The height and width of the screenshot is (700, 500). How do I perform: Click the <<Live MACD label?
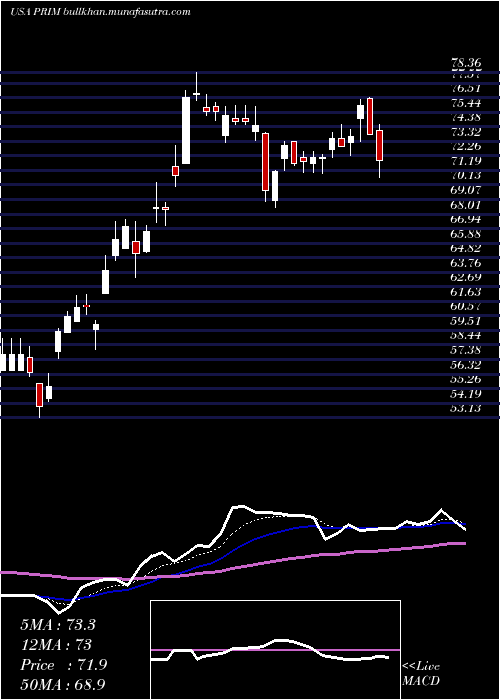[x=421, y=674]
